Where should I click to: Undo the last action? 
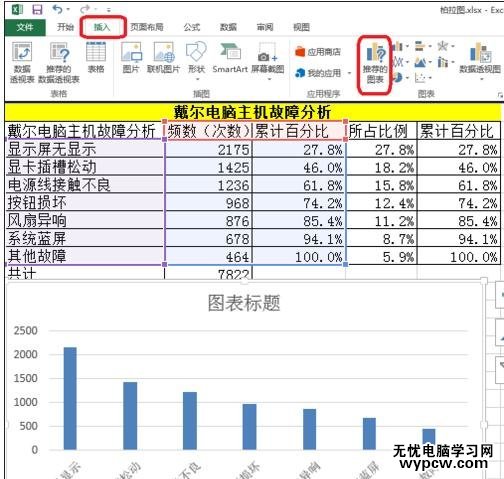pos(57,9)
